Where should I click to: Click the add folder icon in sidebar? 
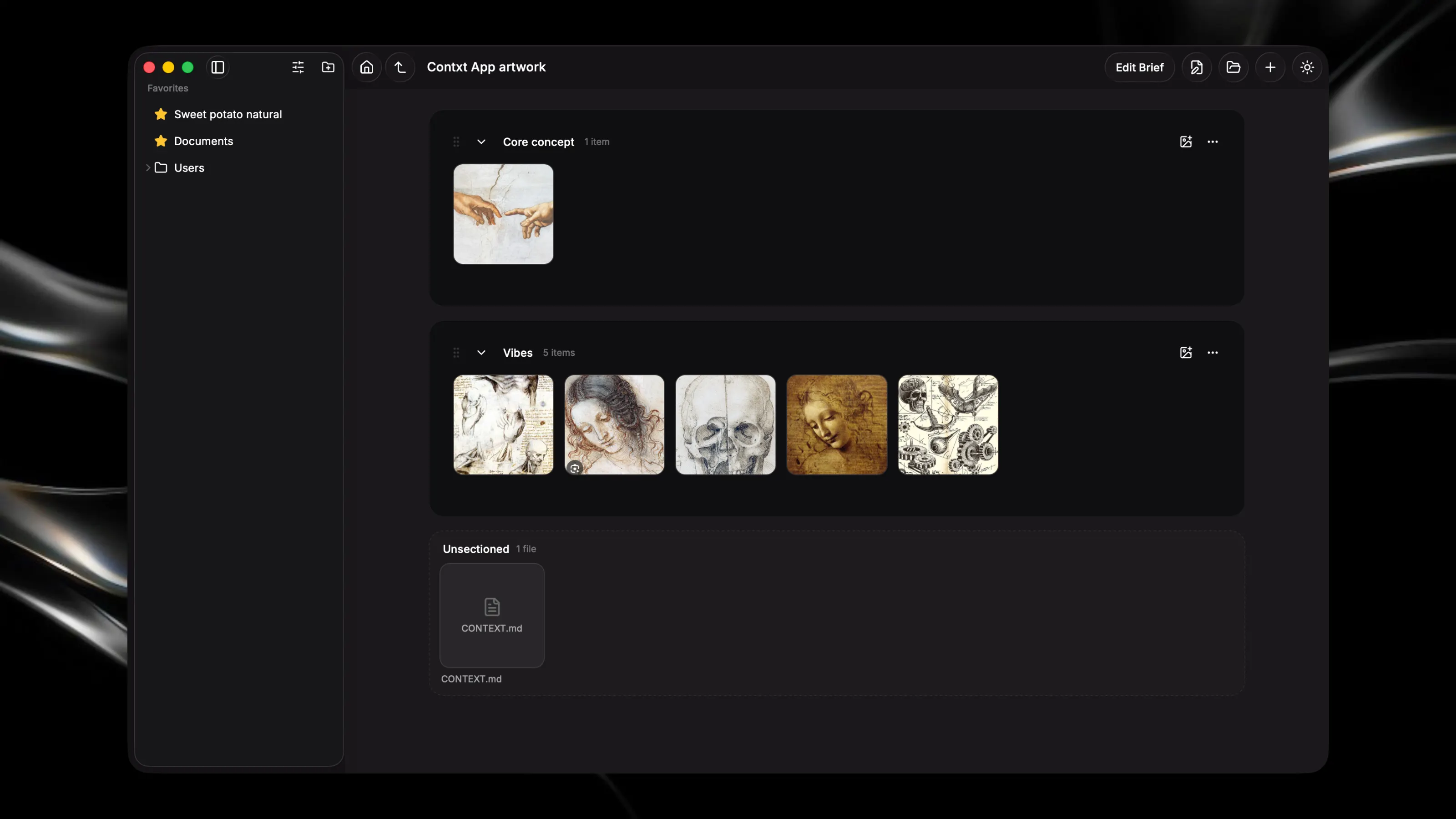[x=328, y=67]
